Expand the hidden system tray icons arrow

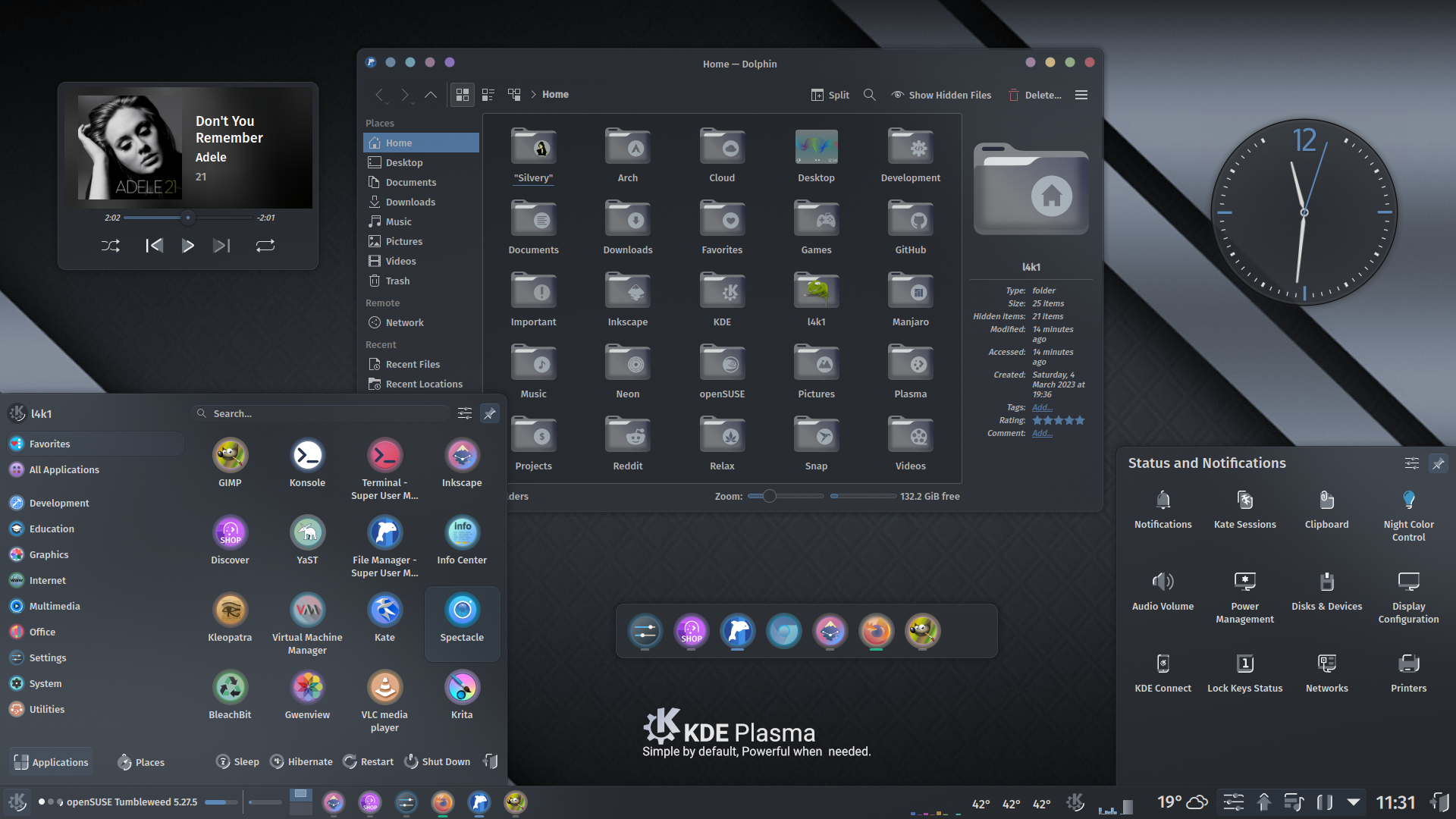[x=1354, y=802]
